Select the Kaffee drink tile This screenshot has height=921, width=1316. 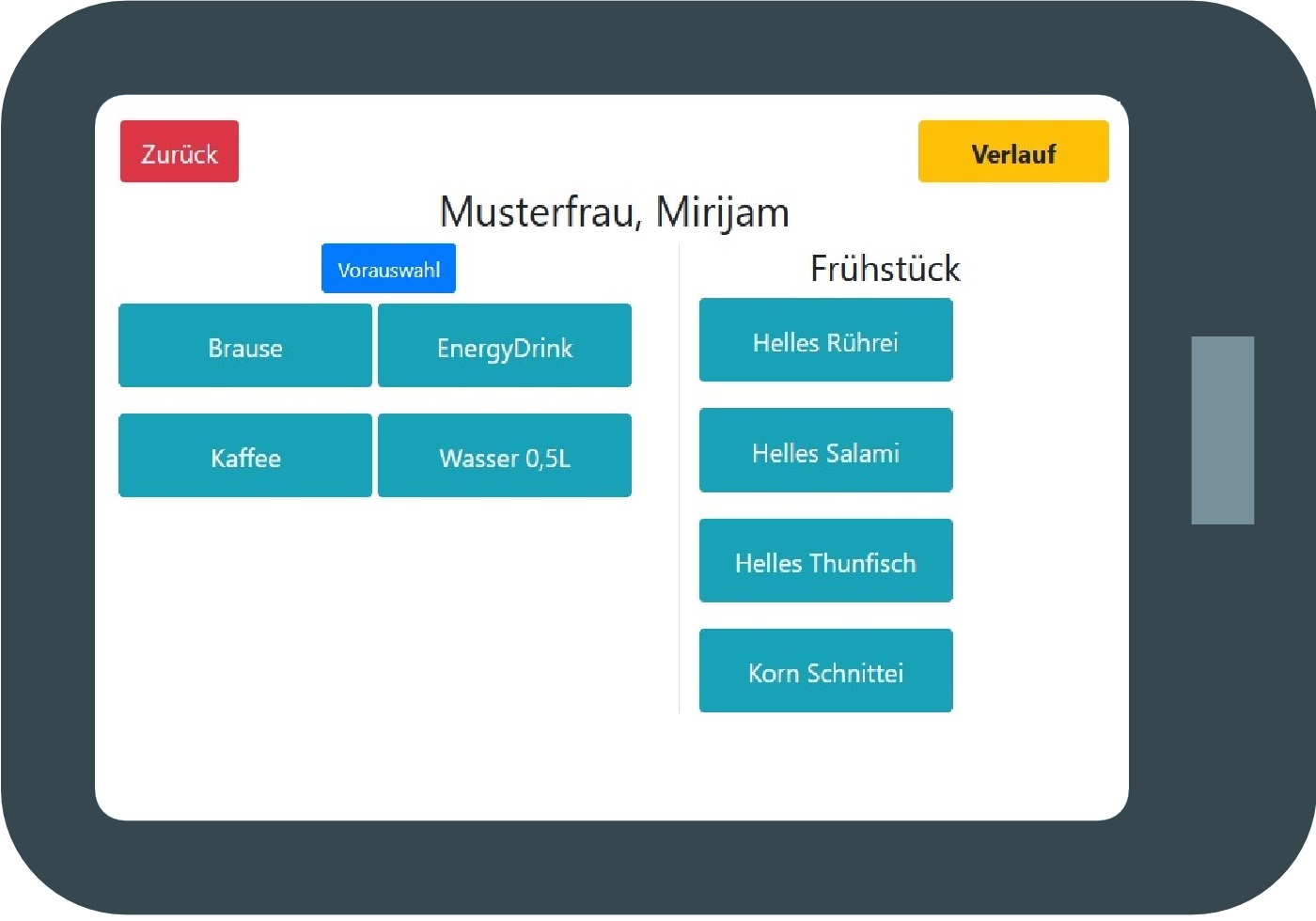245,457
